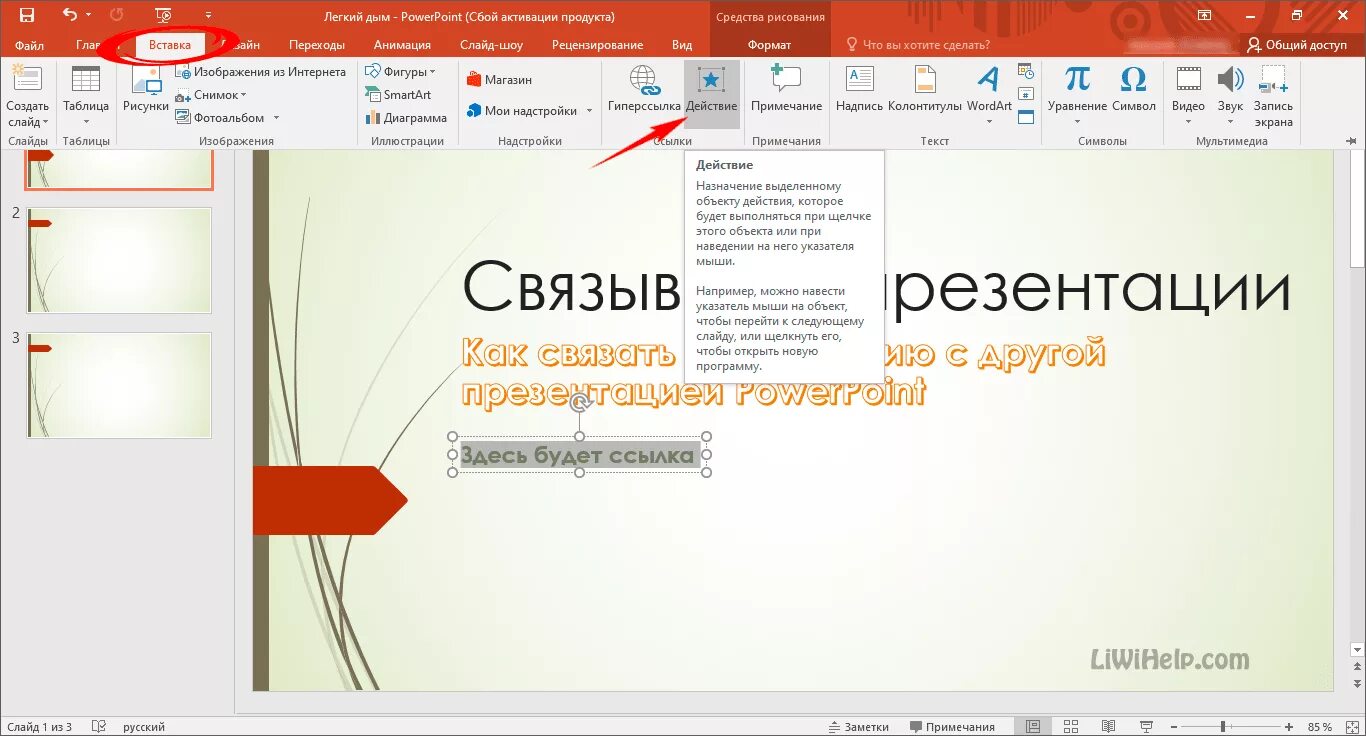Switch to the Переходы tab

317,45
